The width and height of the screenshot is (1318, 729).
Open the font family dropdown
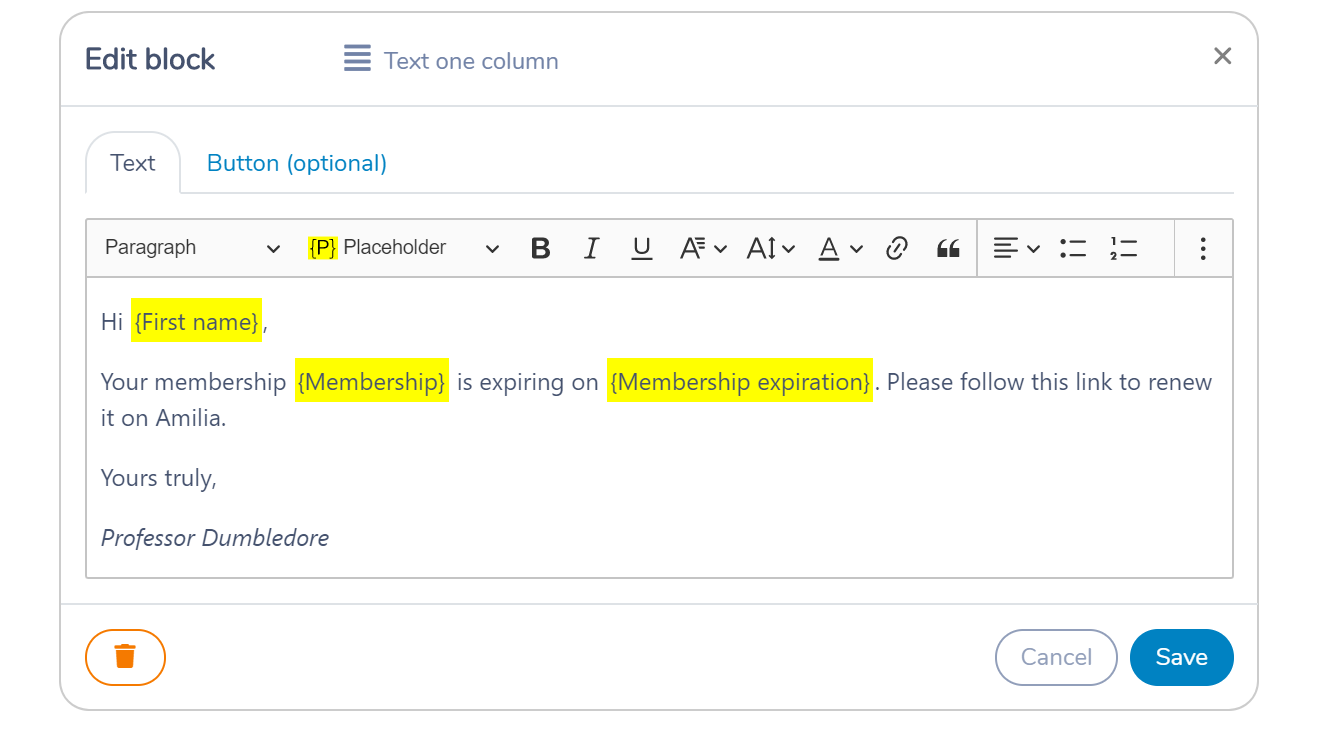coord(703,248)
